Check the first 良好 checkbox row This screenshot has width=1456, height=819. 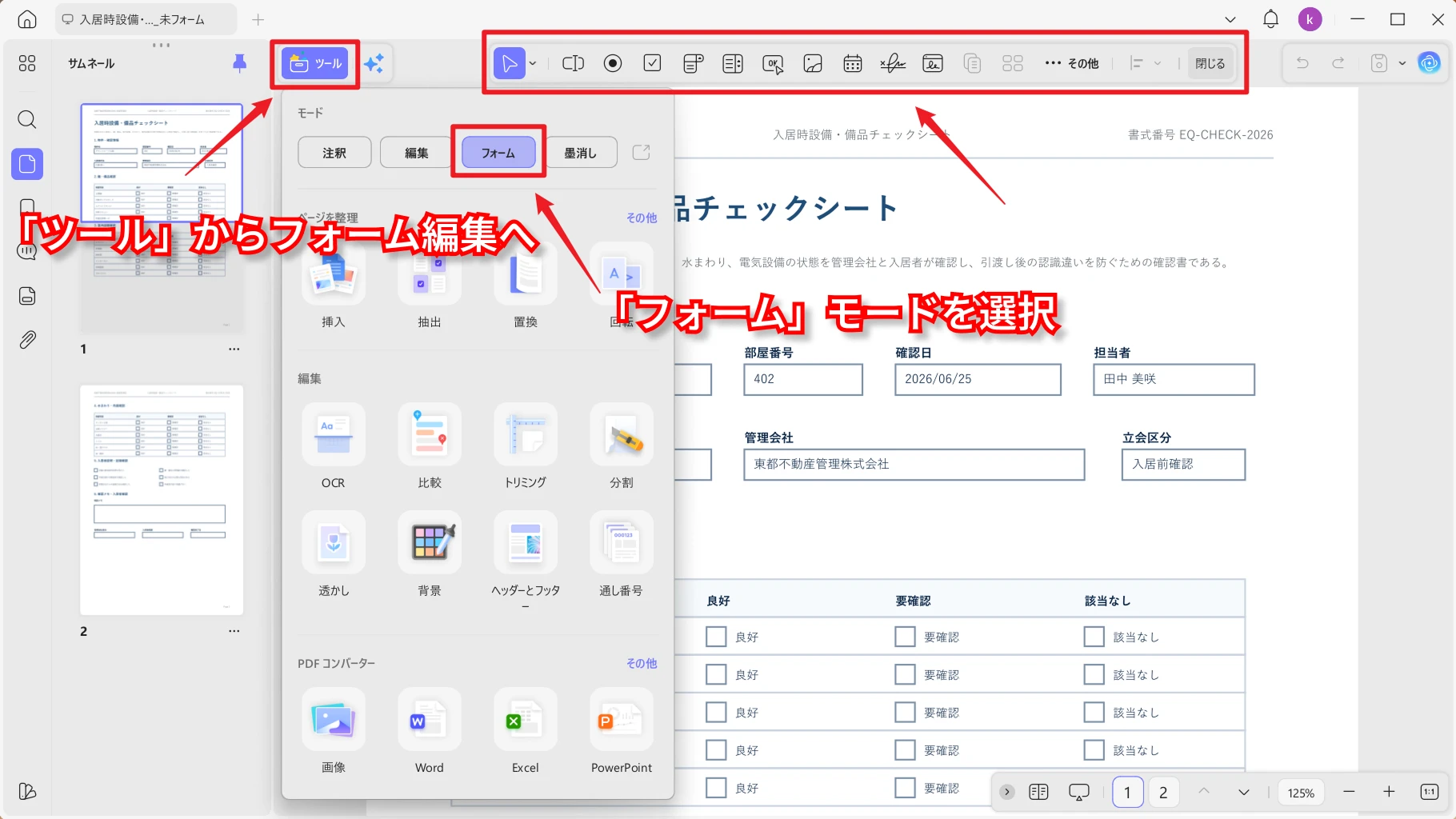[x=716, y=637]
